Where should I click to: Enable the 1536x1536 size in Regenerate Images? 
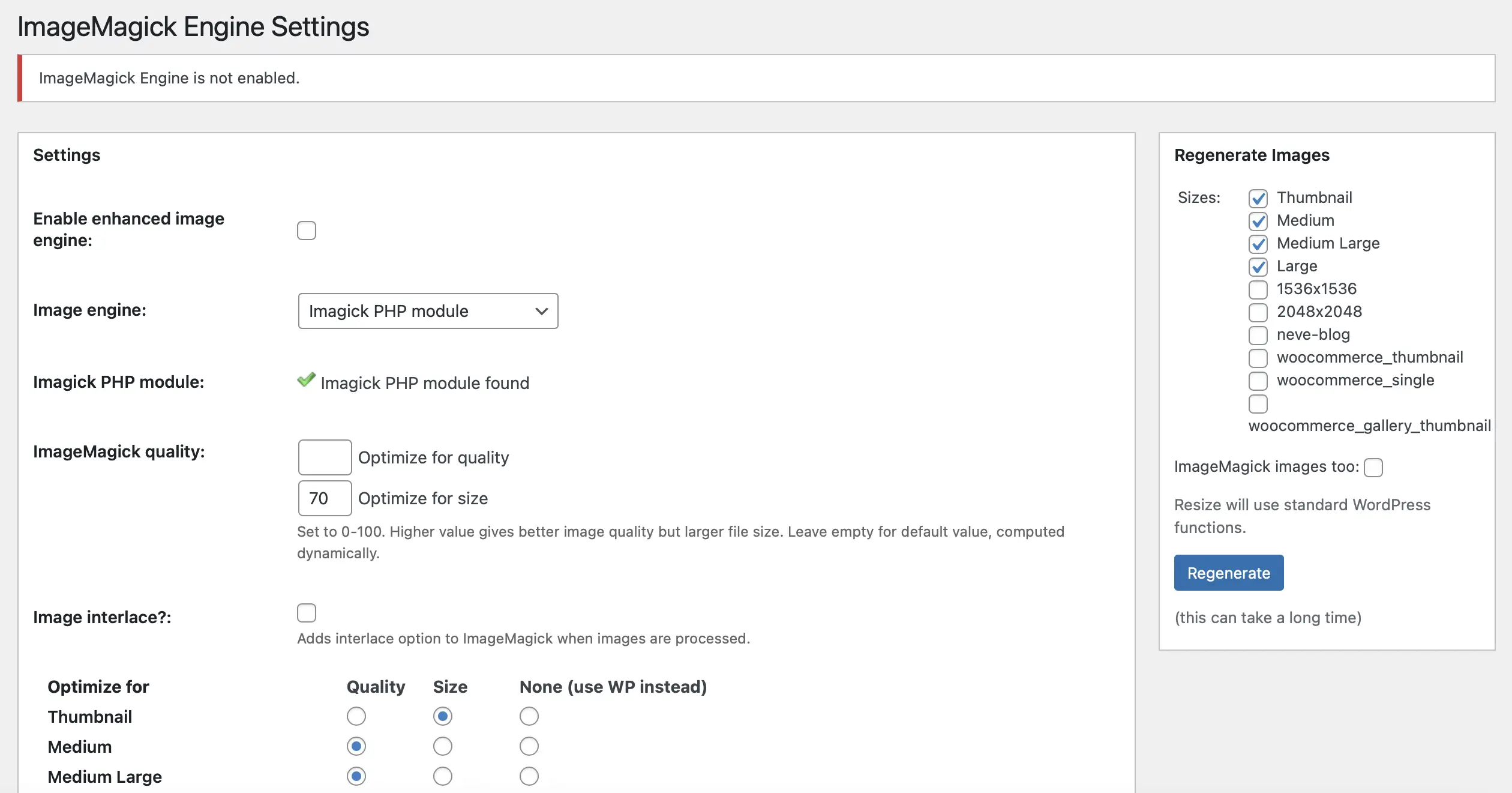coord(1257,288)
